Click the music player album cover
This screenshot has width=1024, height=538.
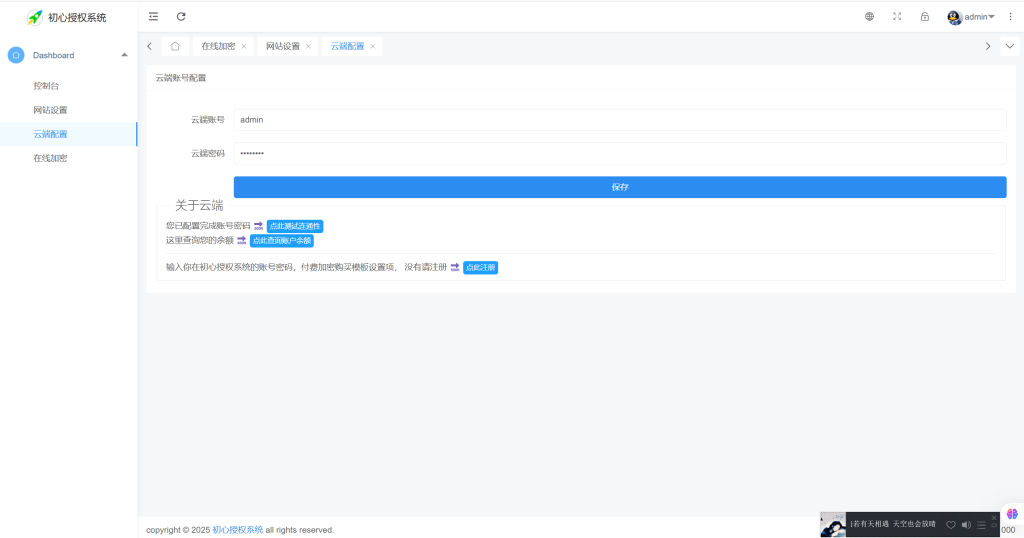point(833,524)
